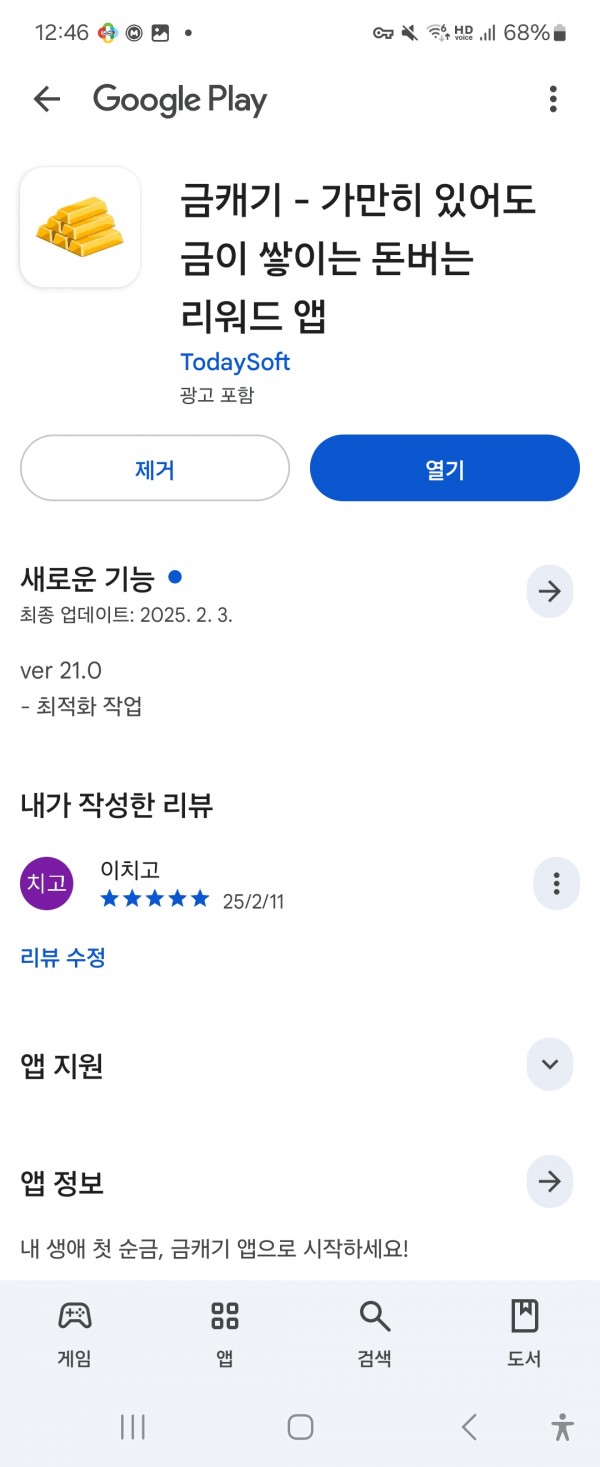Tap the Android recent apps button
The width and height of the screenshot is (600, 1467).
click(133, 1427)
